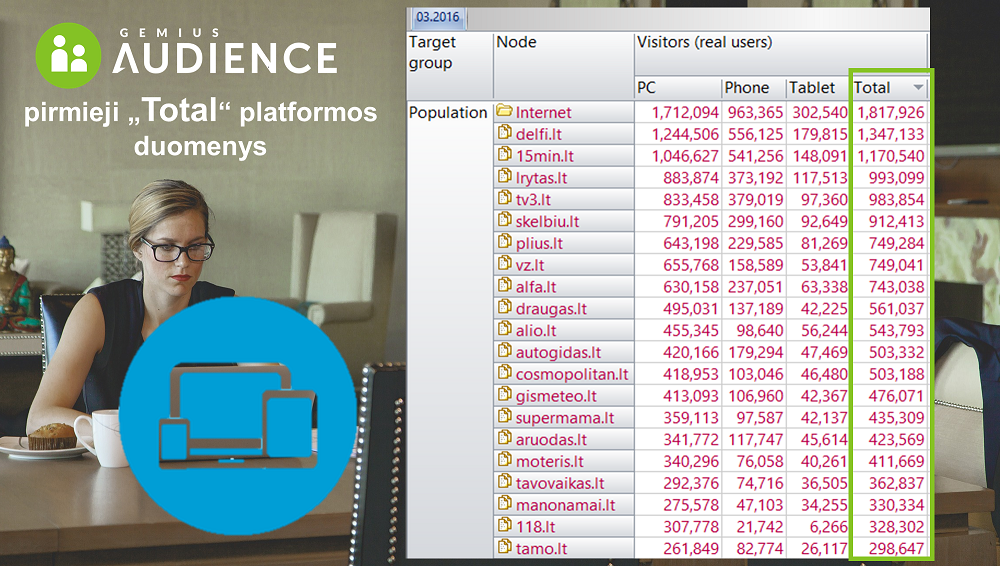Click the delfi.lt page icon
Screen dimensions: 1000x566
point(504,133)
